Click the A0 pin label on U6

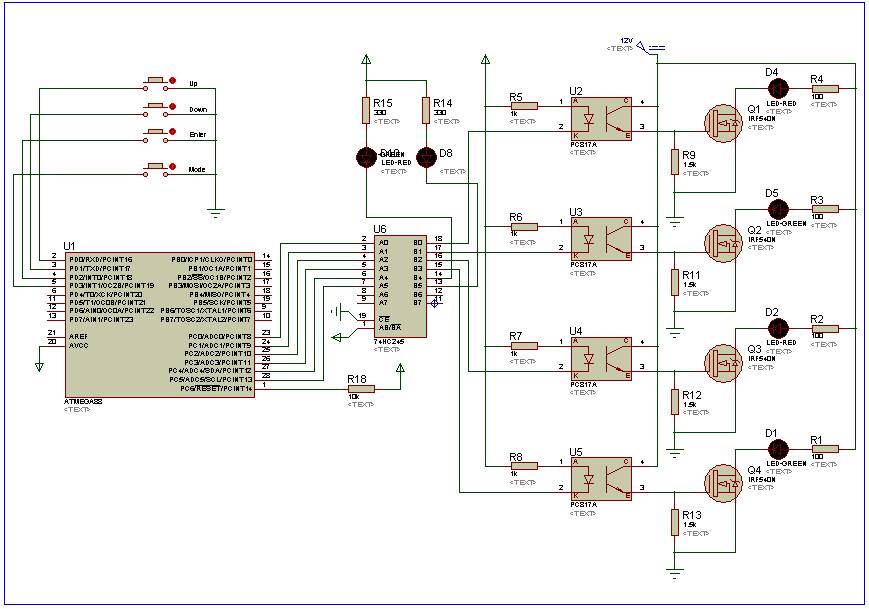[384, 243]
